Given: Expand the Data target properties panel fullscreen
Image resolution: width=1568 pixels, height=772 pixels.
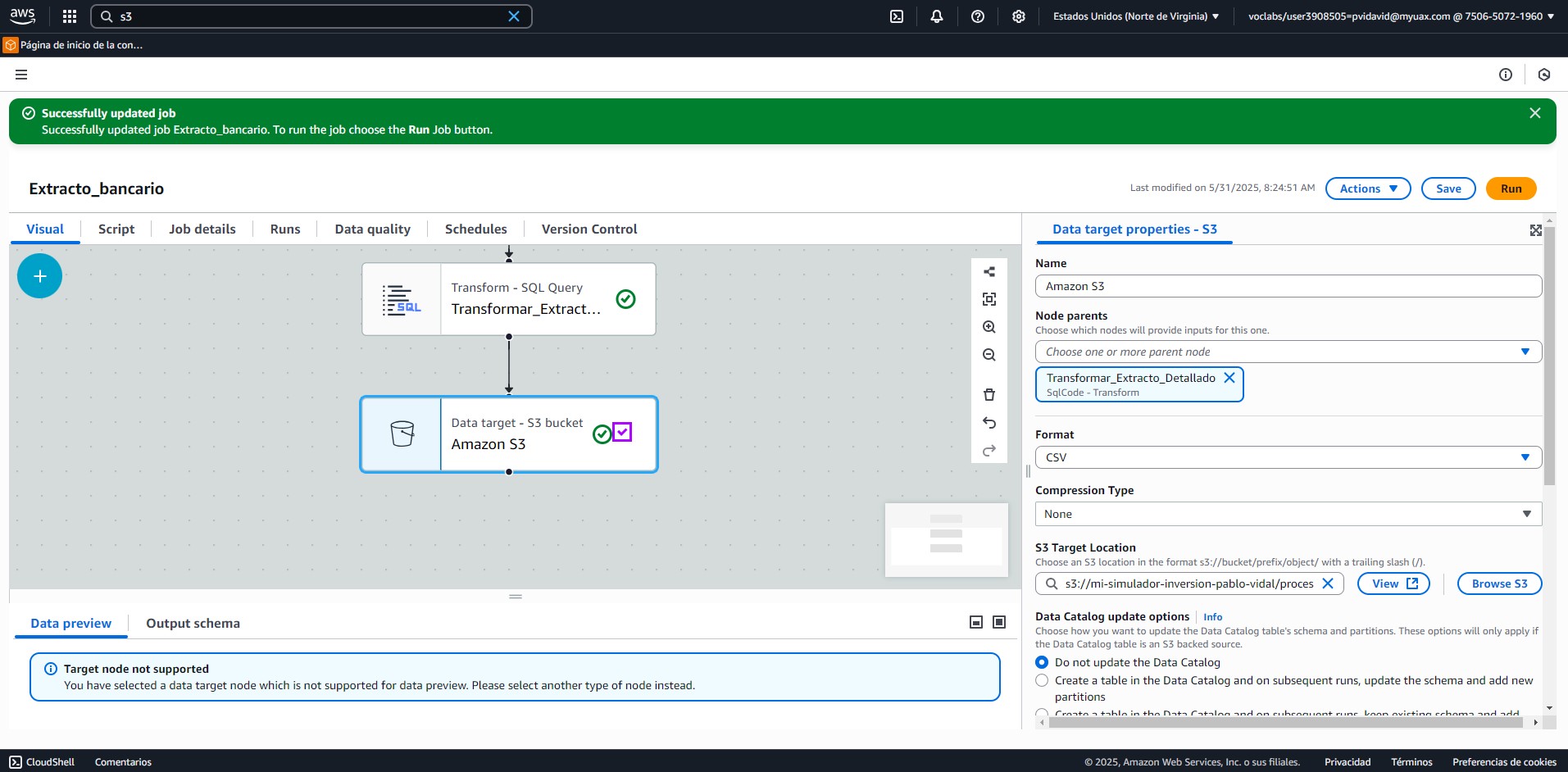Looking at the screenshot, I should click(x=1536, y=230).
